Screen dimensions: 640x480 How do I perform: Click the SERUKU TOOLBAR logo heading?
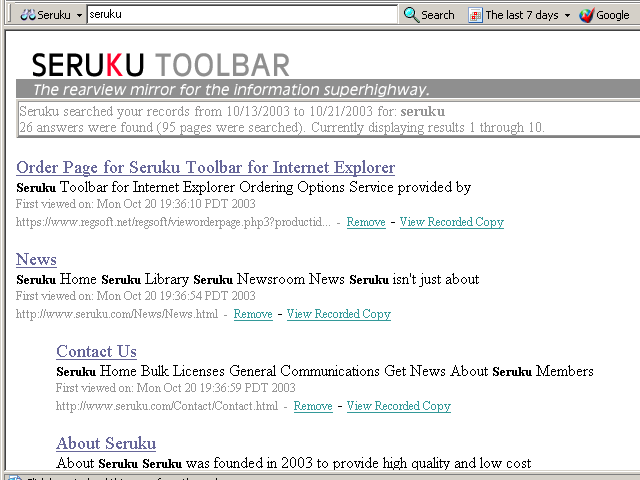[160, 65]
